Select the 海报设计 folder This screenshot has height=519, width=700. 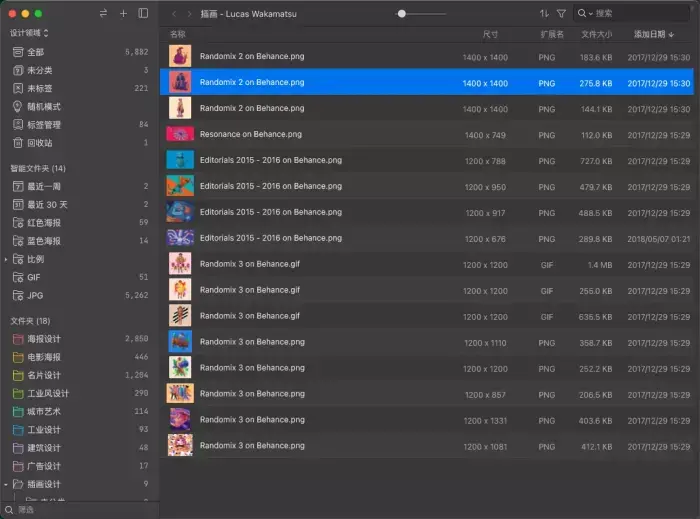pyautogui.click(x=43, y=339)
